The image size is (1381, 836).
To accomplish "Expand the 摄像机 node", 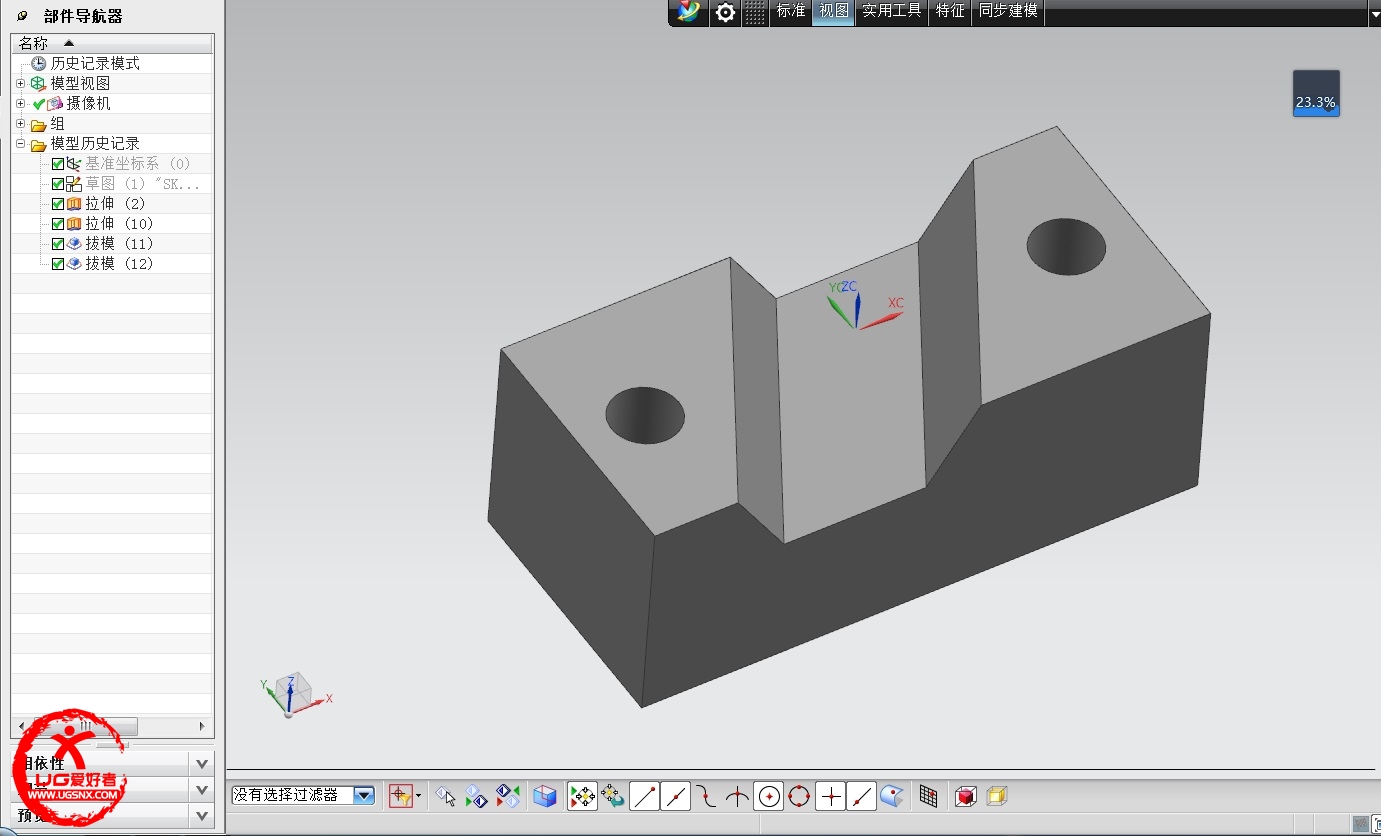I will (20, 103).
